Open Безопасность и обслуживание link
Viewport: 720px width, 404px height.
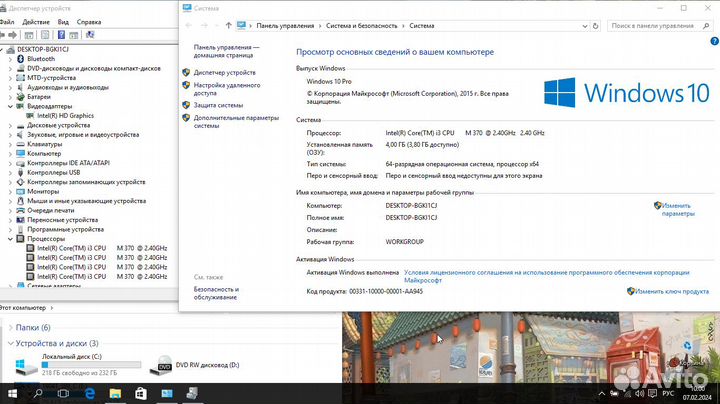pyautogui.click(x=216, y=293)
